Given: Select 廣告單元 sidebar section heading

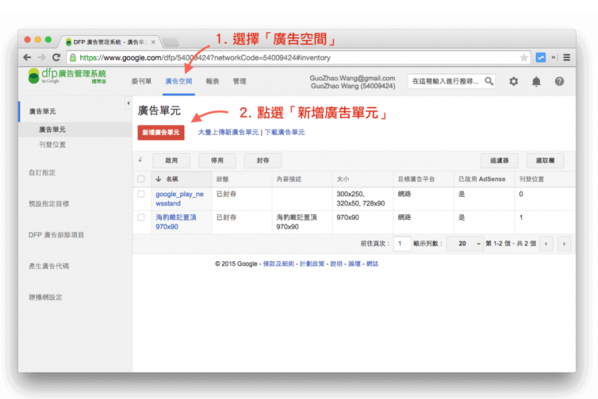Looking at the screenshot, I should pyautogui.click(x=42, y=111).
